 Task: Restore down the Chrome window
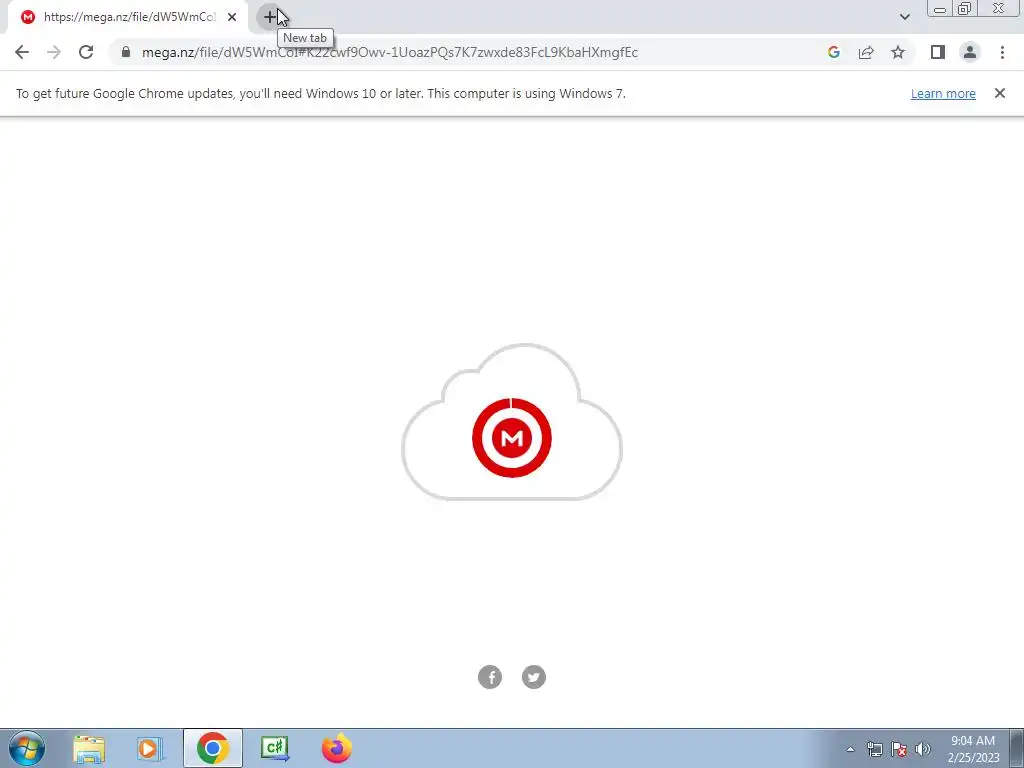tap(964, 9)
